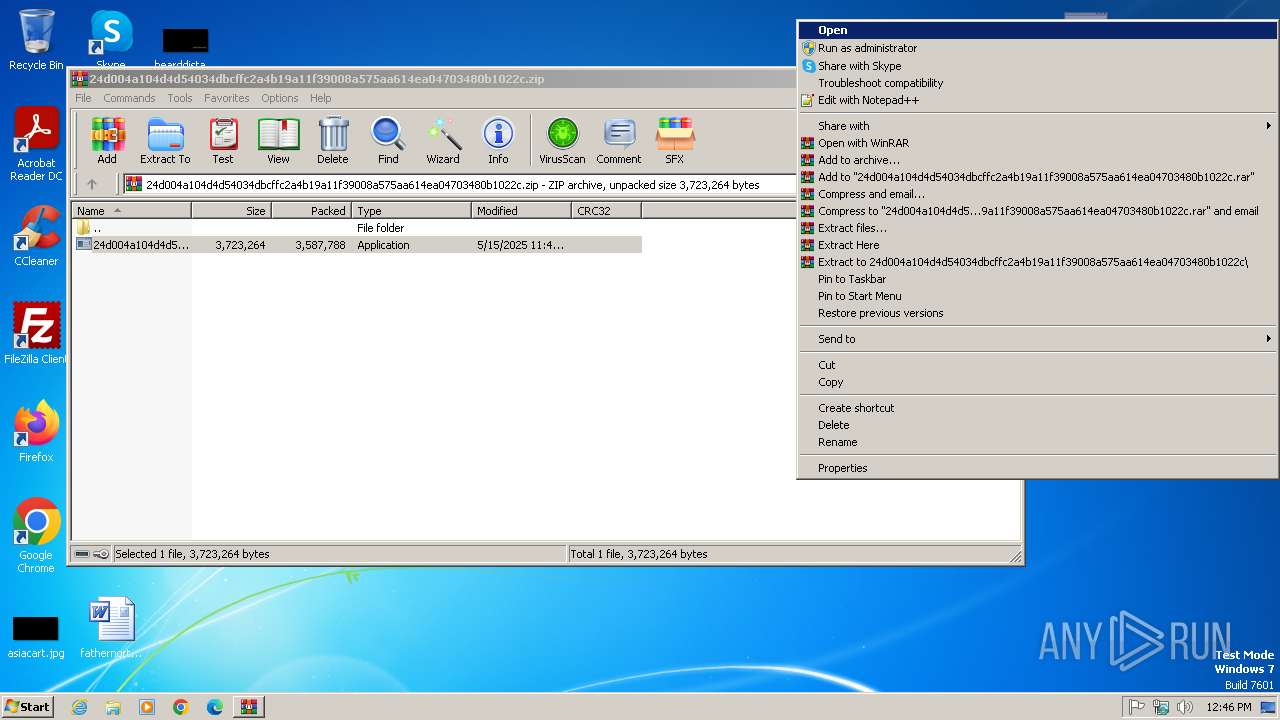
Task: Expand the Send to submenu
Action: tap(1038, 339)
